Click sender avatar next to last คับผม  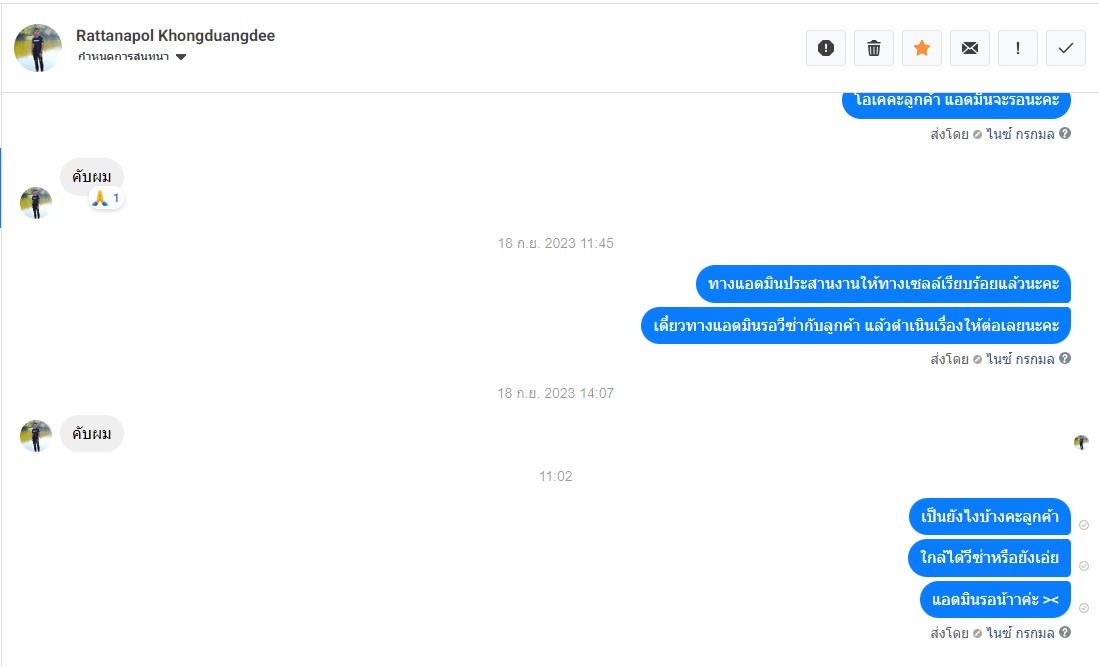pyautogui.click(x=36, y=436)
